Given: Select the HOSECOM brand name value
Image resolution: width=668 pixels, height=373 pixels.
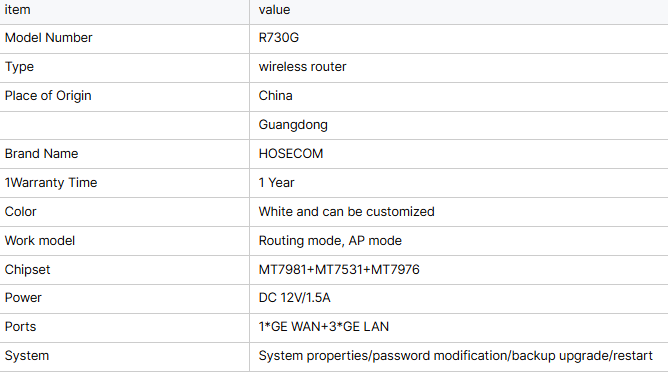Looking at the screenshot, I should click(x=291, y=154).
